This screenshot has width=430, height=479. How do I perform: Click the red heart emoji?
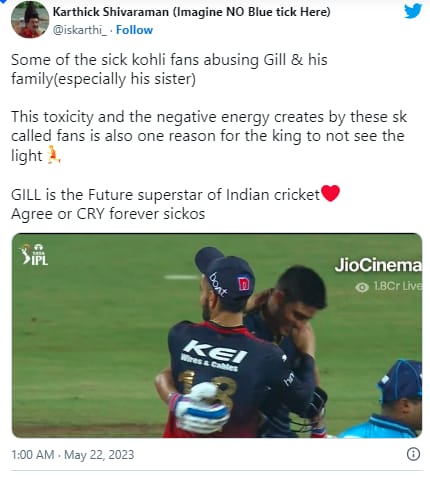pyautogui.click(x=330, y=193)
